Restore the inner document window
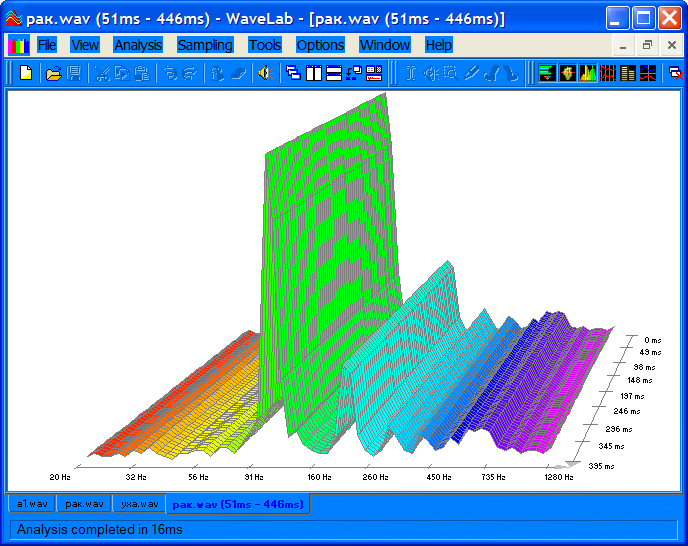The height and width of the screenshot is (546, 688). pyautogui.click(x=647, y=45)
